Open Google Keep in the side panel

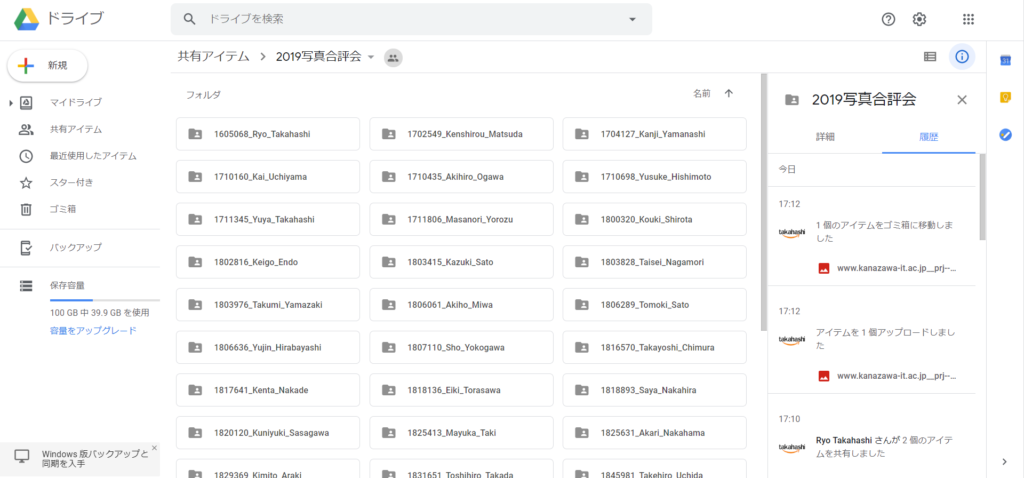click(x=1006, y=97)
